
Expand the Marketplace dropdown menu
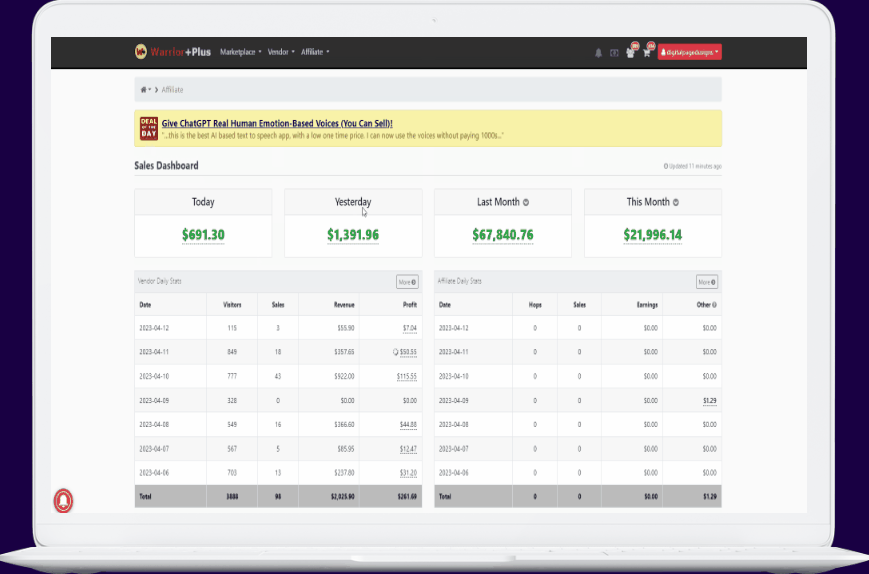pyautogui.click(x=240, y=52)
